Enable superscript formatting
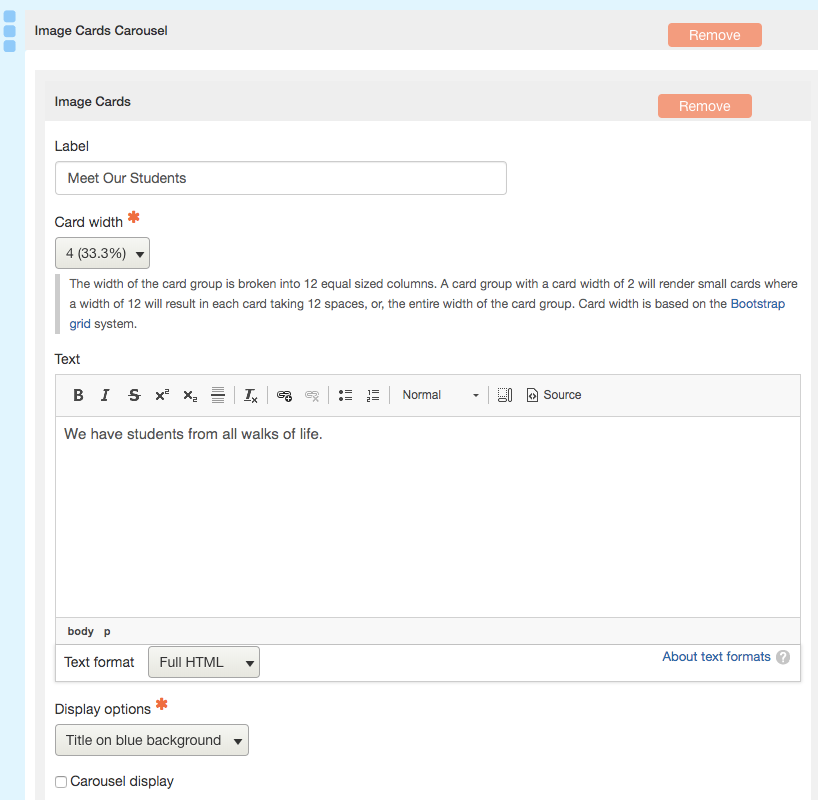 [x=161, y=394]
